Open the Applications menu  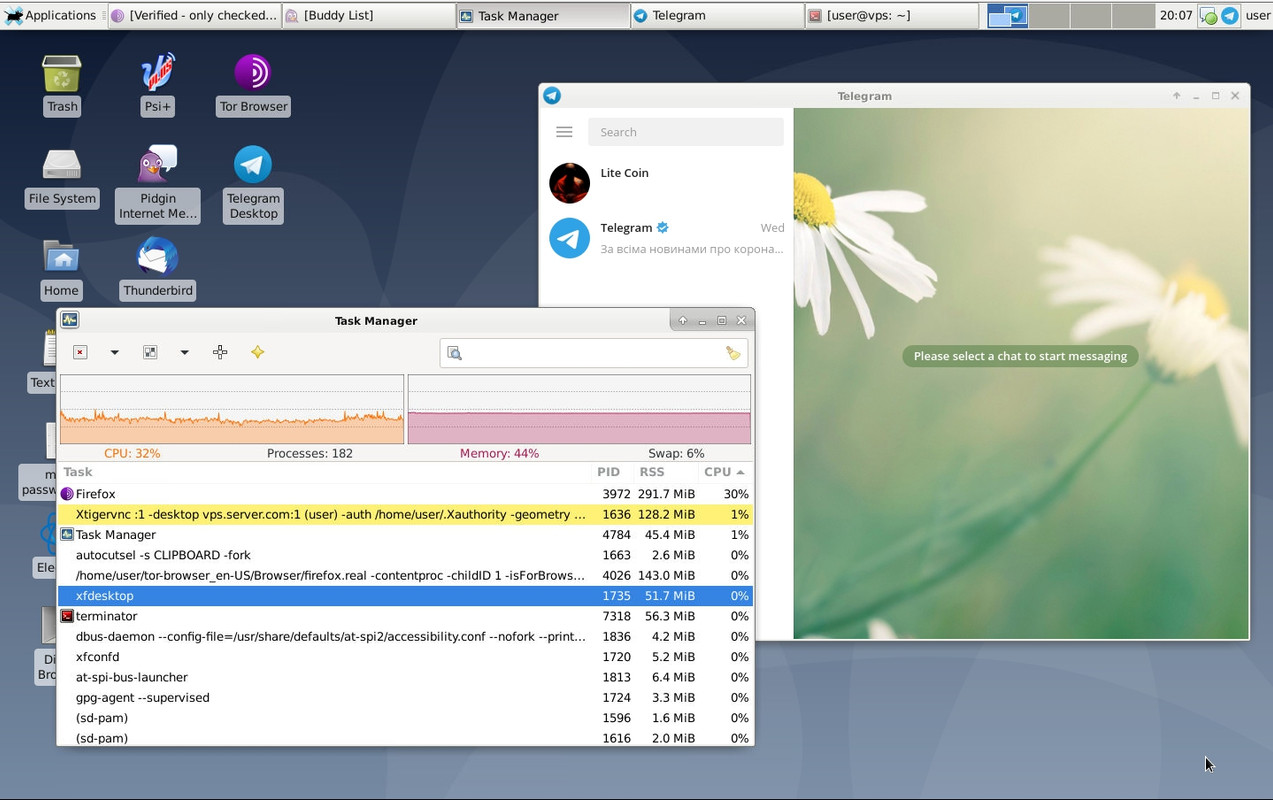tap(50, 15)
